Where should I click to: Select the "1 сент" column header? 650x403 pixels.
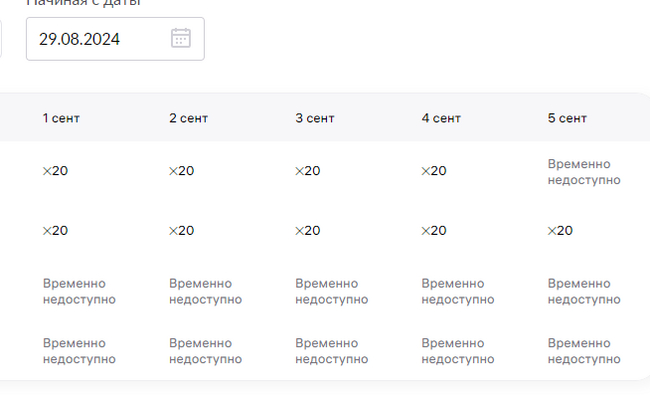61,118
